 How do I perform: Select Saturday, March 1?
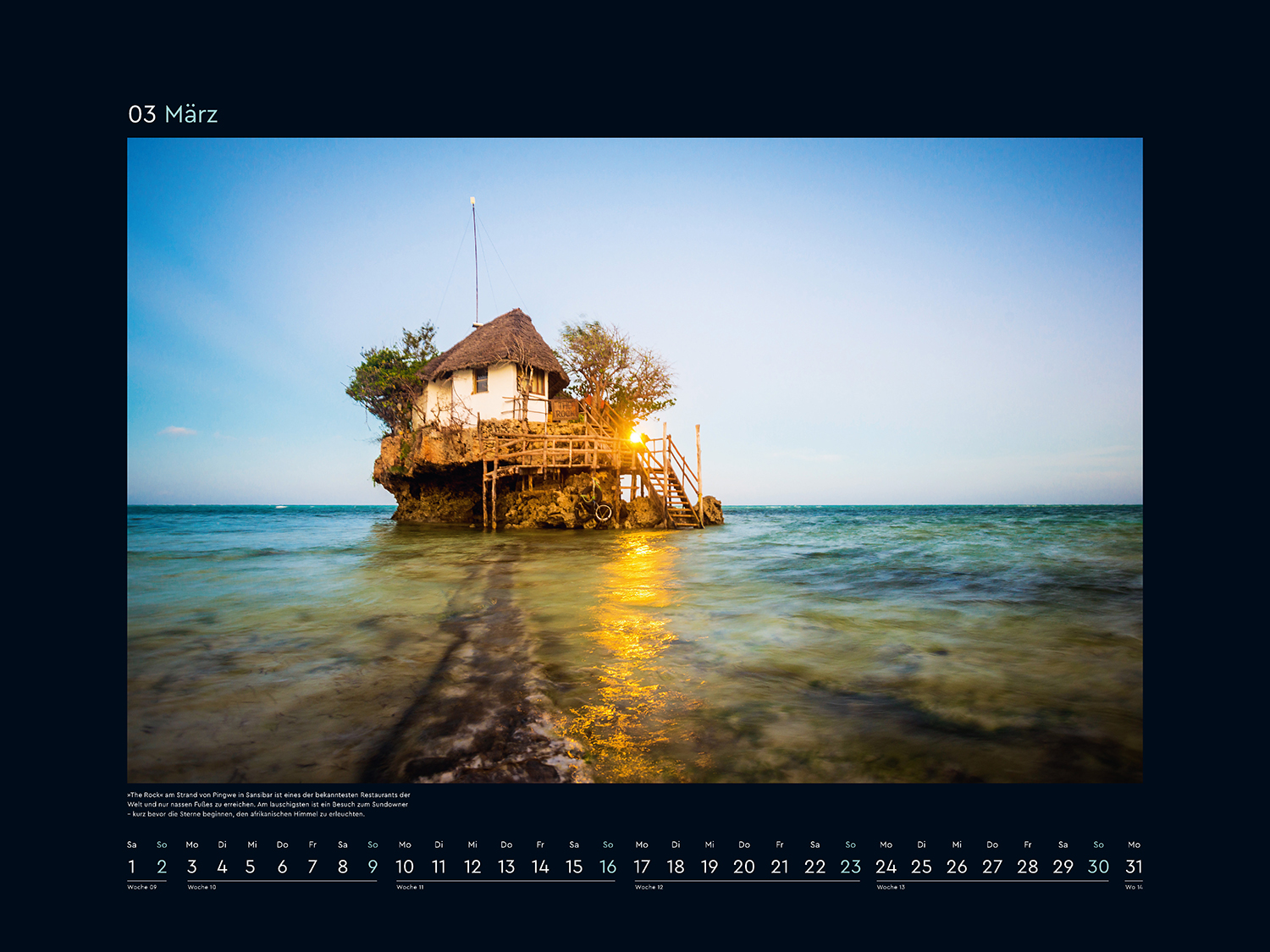click(132, 867)
